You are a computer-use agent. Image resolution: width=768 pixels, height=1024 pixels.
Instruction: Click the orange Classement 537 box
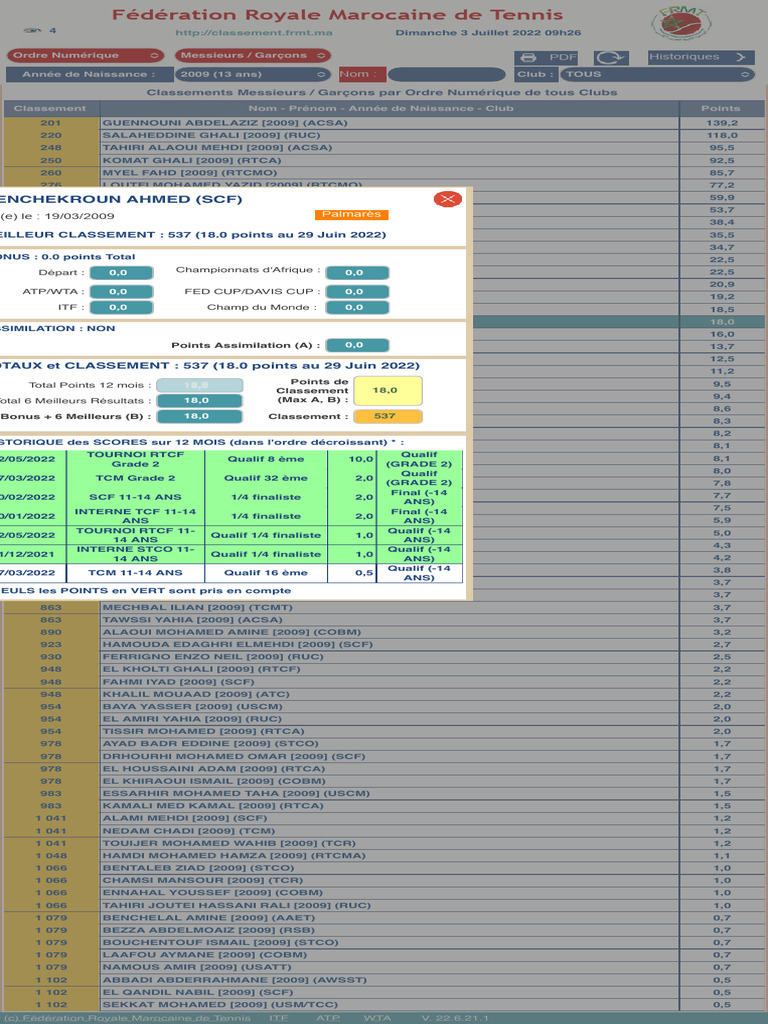[386, 416]
